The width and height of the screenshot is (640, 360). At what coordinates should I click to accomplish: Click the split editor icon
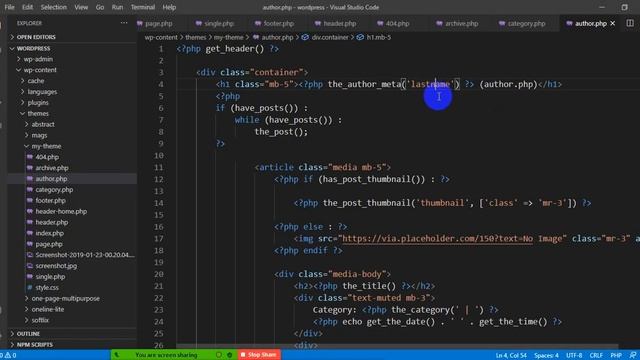(630, 23)
